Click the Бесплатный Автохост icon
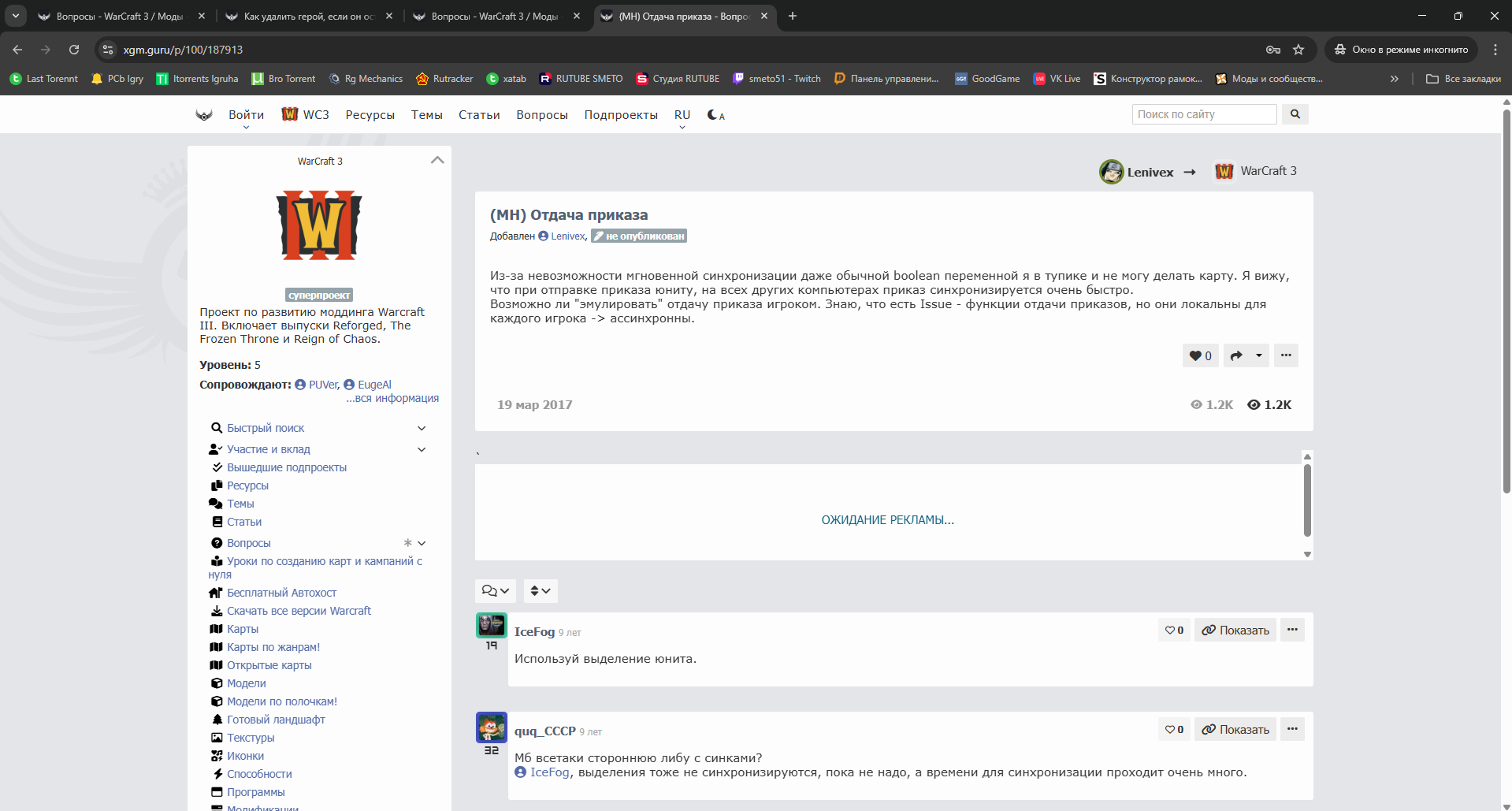 pos(216,593)
